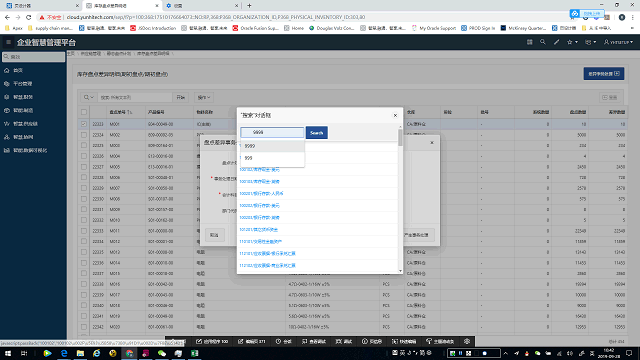Check the M003 row checkbox
The width and height of the screenshot is (640, 360).
(x=84, y=145)
